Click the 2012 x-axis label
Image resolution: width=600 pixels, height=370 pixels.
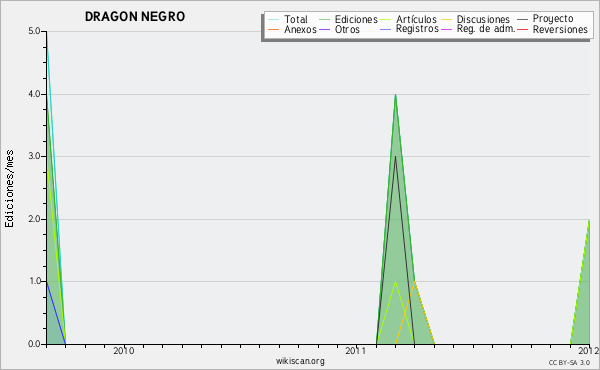tap(589, 351)
